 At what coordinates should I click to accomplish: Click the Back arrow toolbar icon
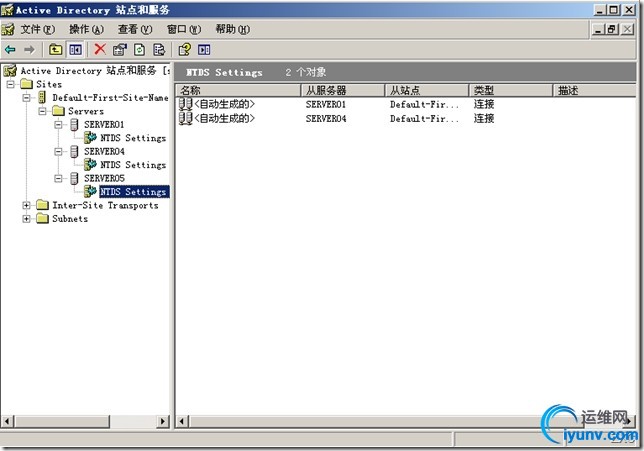10,50
